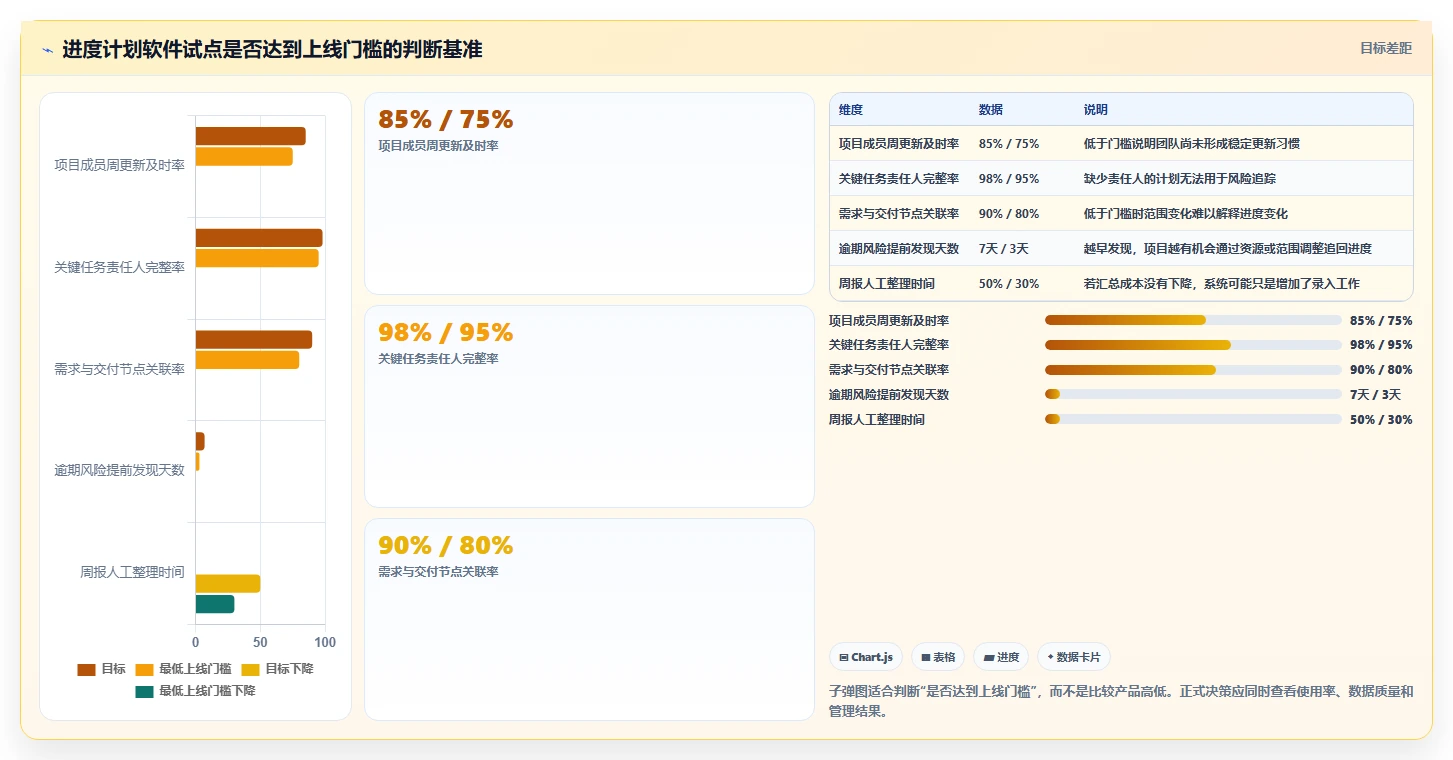Click the dark orange 项目成员周更新及时率 target bar
The height and width of the screenshot is (760, 1453).
click(250, 136)
